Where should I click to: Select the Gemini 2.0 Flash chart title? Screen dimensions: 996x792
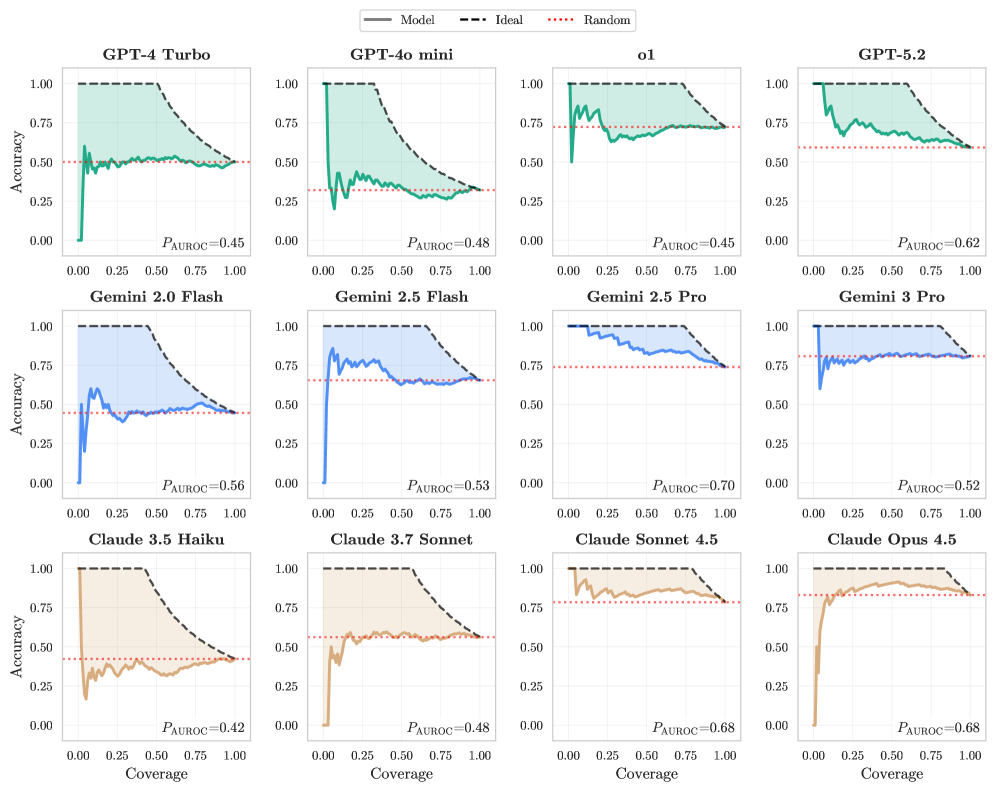pyautogui.click(x=156, y=297)
